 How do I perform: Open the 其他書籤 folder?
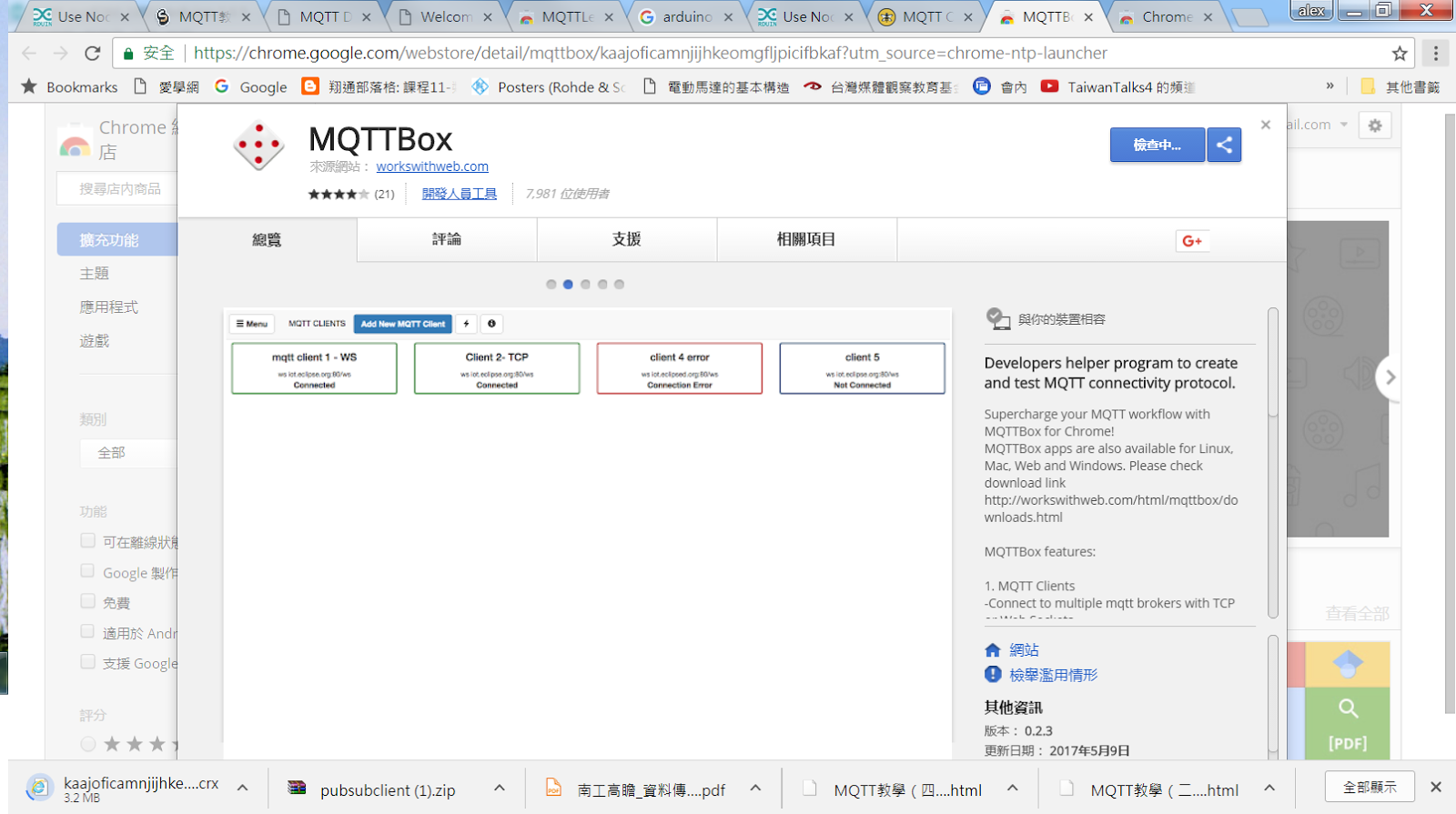(1400, 87)
